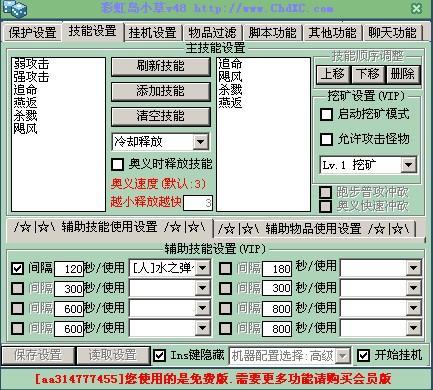This screenshot has height=390, width=433.
Task: Enable the 启动挖矿模式 checkbox
Action: pos(326,114)
